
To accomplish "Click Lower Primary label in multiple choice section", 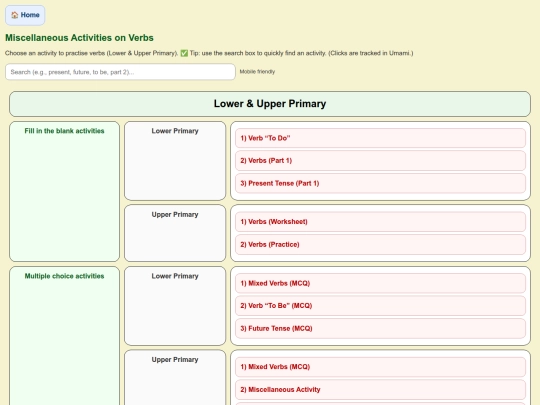I will coord(175,276).
